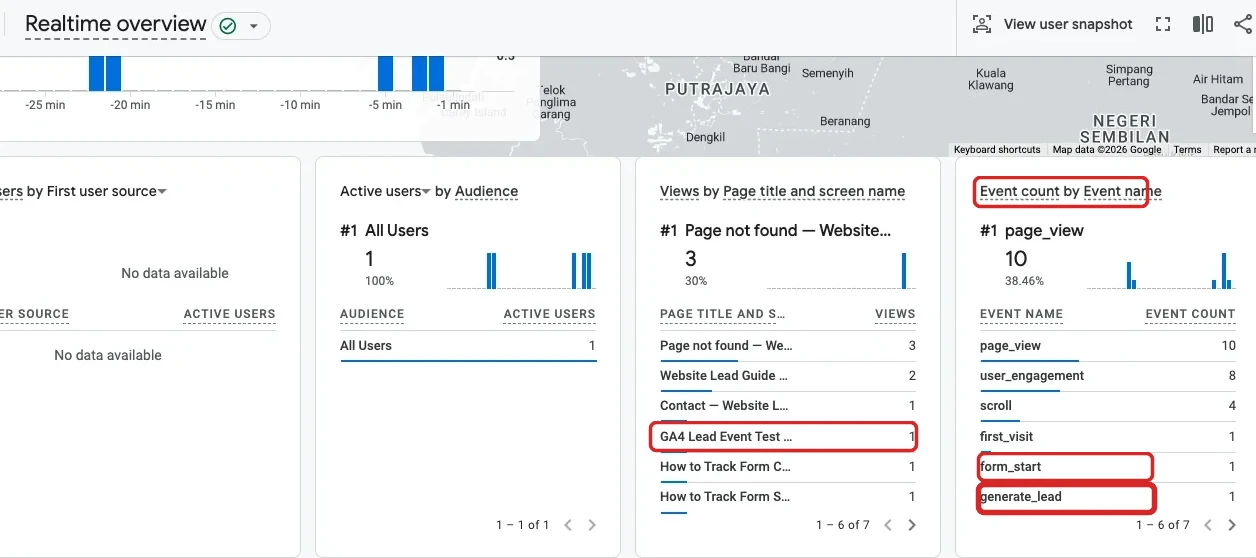Screen dimensions: 1256x558
Task: Click the ACTIVE USERS header in Audience card
Action: pos(549,314)
